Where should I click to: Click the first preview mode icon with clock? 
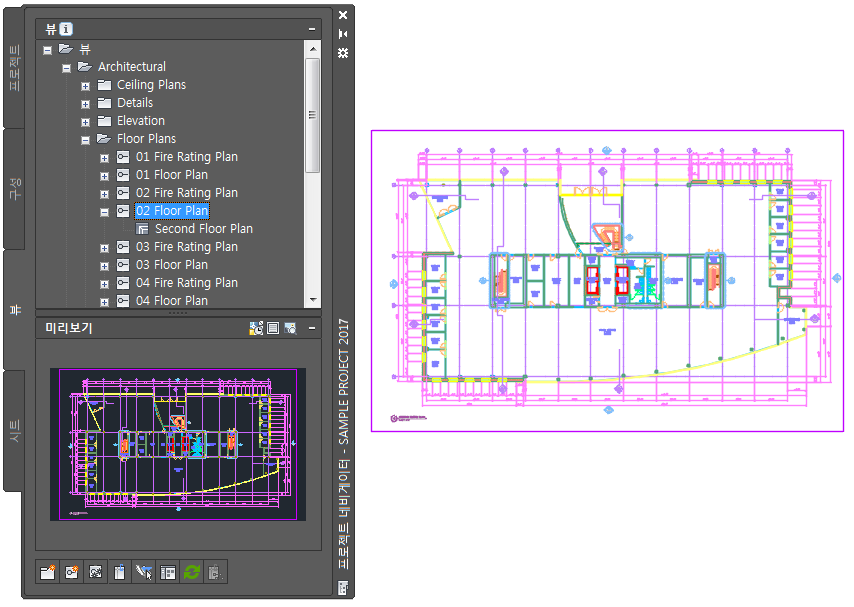256,328
